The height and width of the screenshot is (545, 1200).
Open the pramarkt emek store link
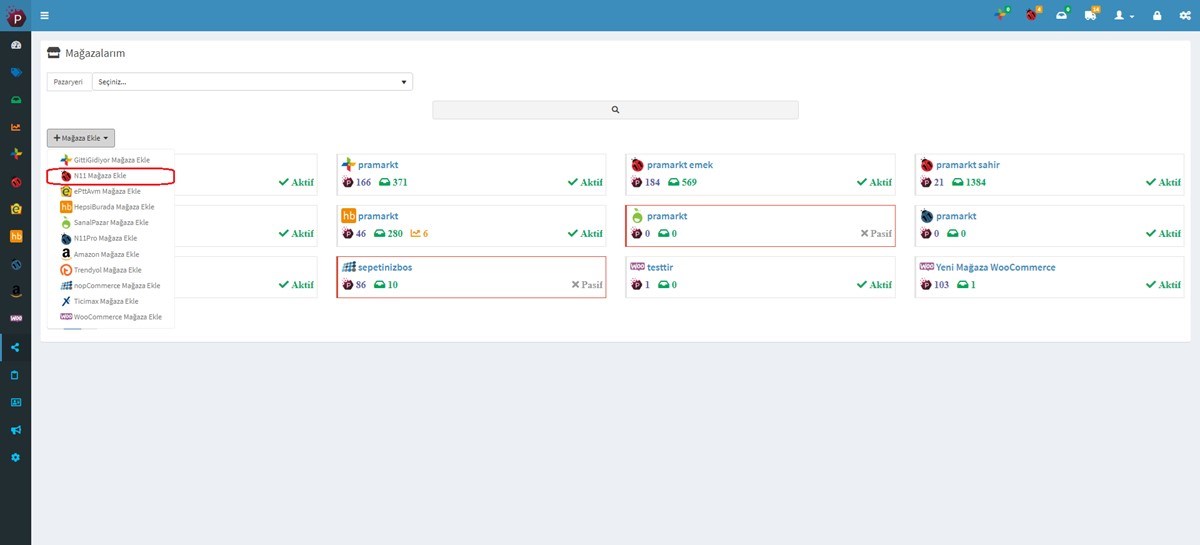pyautogui.click(x=680, y=164)
